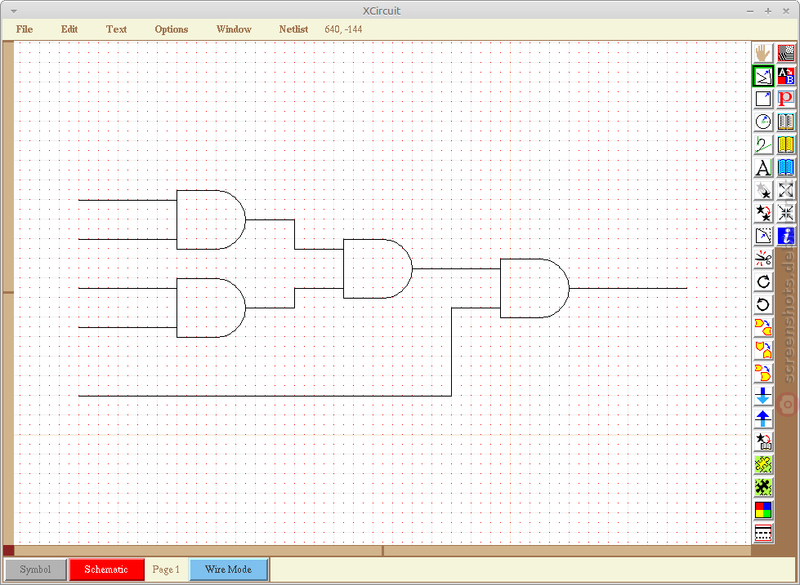Click the fill pattern icon
Screen dimensions: 800x585
tap(786, 53)
